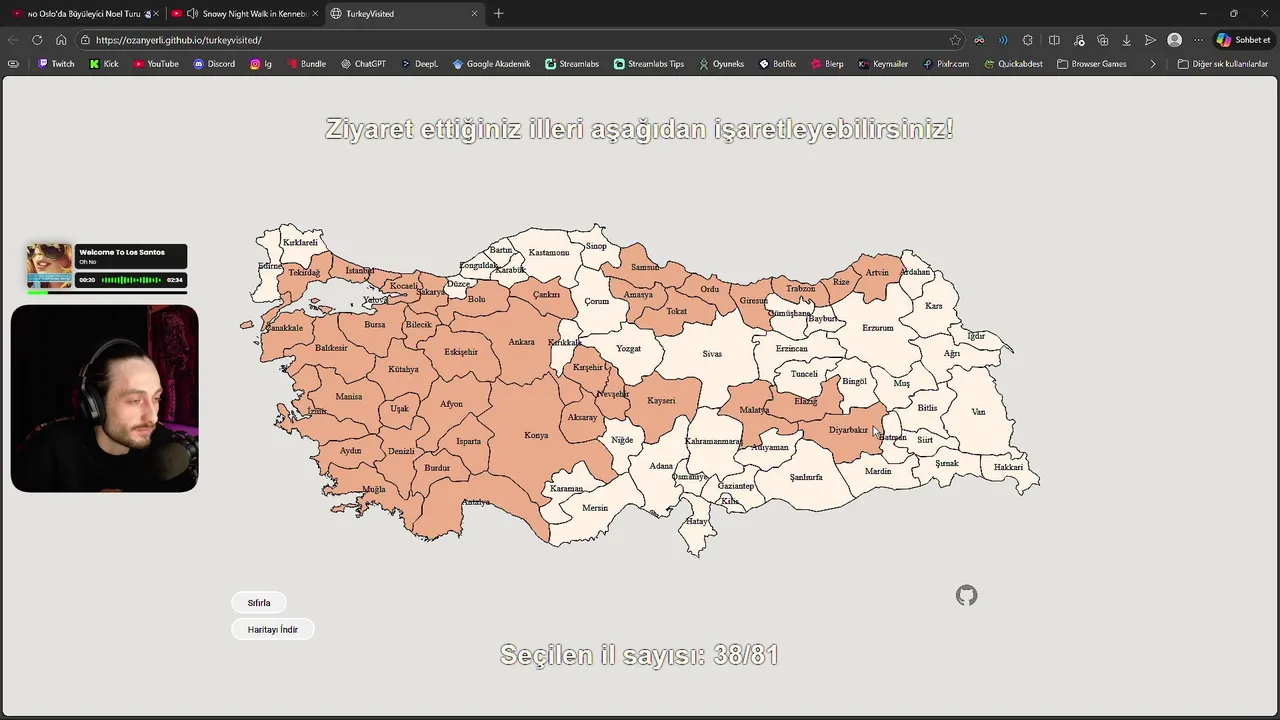Viewport: 1280px width, 720px height.
Task: Open the Keymailer bookmark
Action: (883, 64)
